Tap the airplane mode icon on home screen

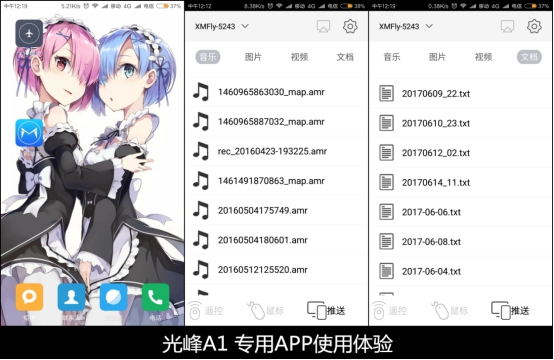click(x=29, y=33)
